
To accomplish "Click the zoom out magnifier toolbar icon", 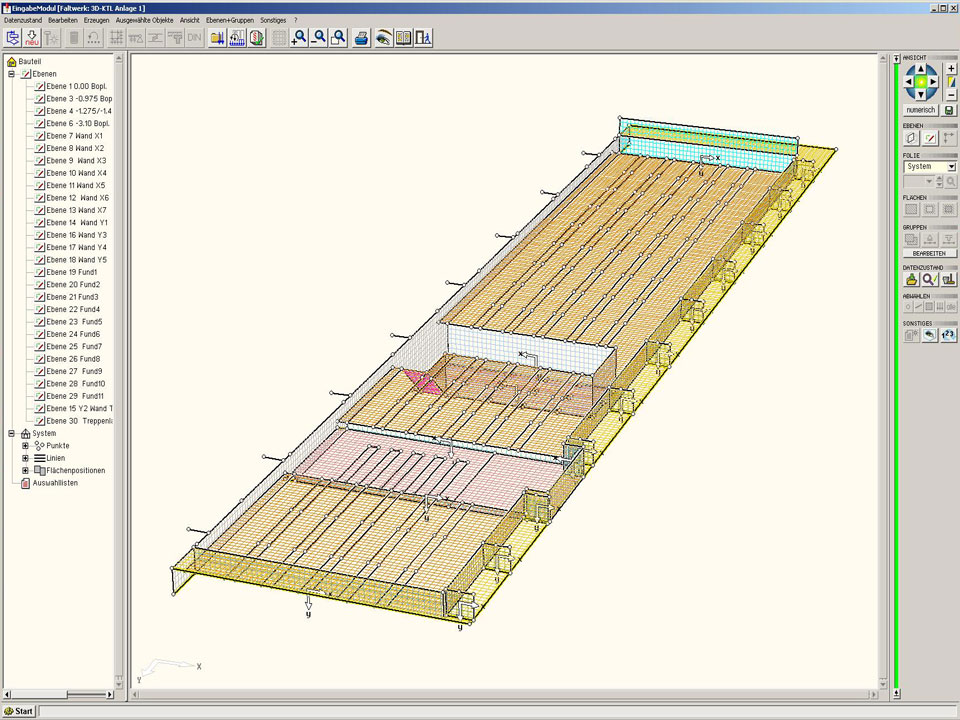I will [319, 38].
